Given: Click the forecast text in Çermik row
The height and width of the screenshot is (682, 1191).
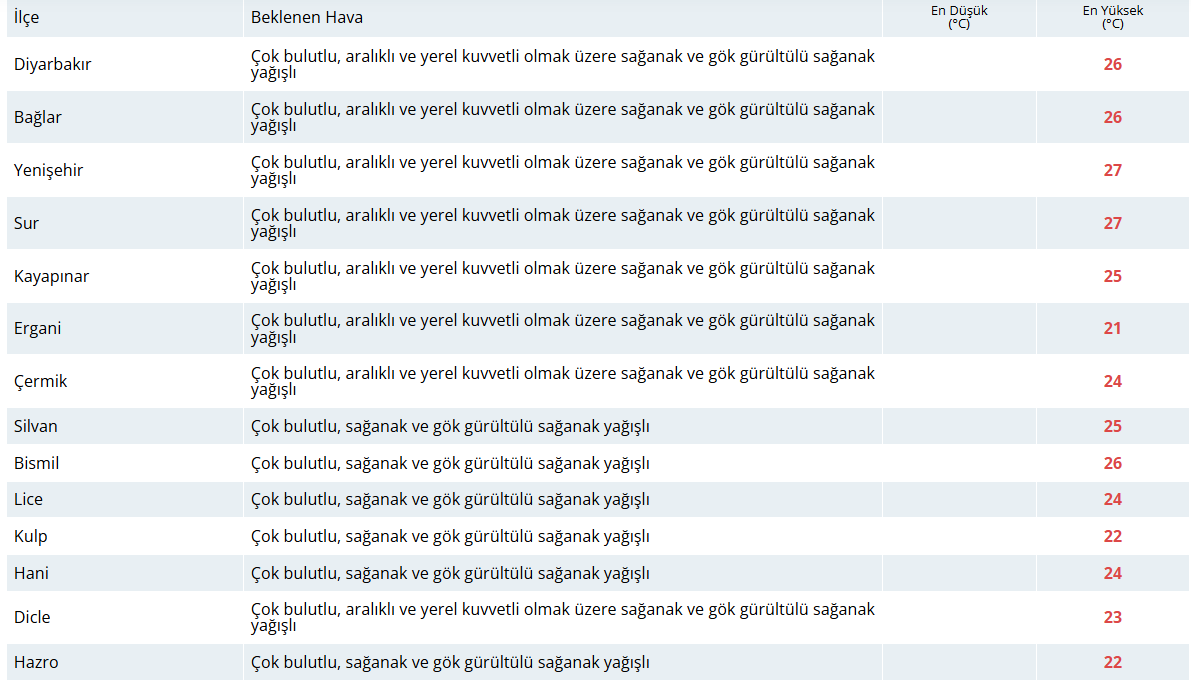Looking at the screenshot, I should tap(563, 381).
